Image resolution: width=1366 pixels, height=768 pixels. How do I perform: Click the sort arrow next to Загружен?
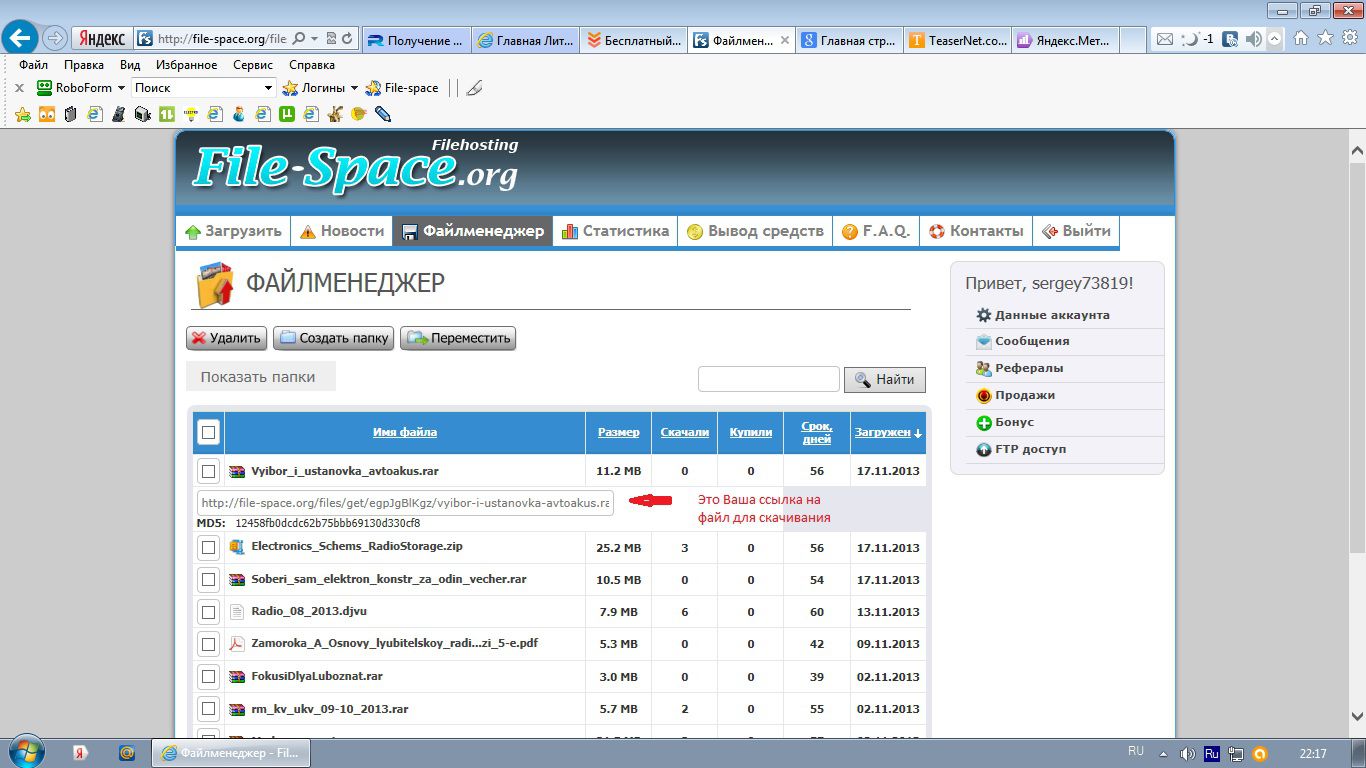[x=918, y=433]
